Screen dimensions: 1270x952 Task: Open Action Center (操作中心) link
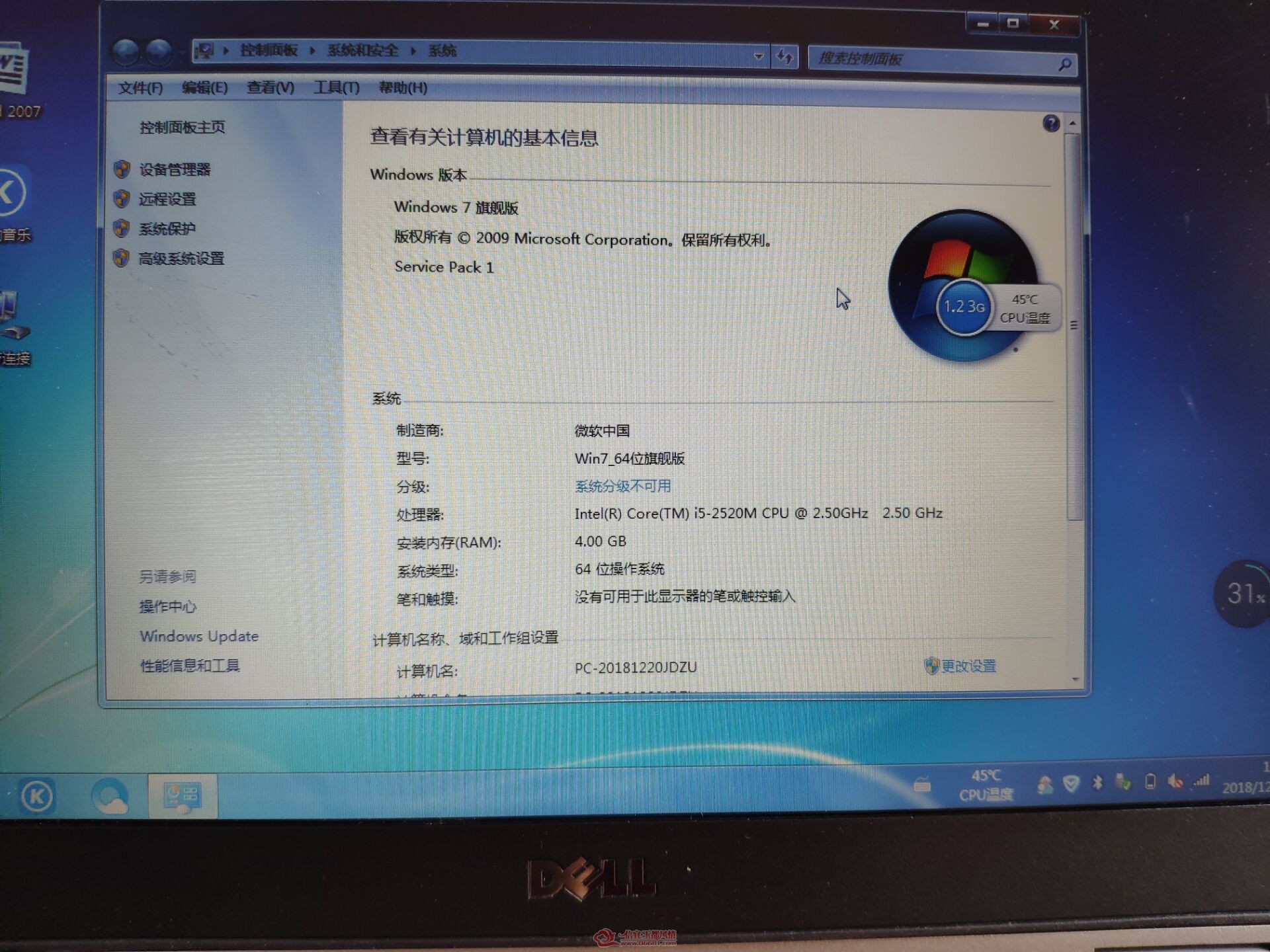pos(168,606)
